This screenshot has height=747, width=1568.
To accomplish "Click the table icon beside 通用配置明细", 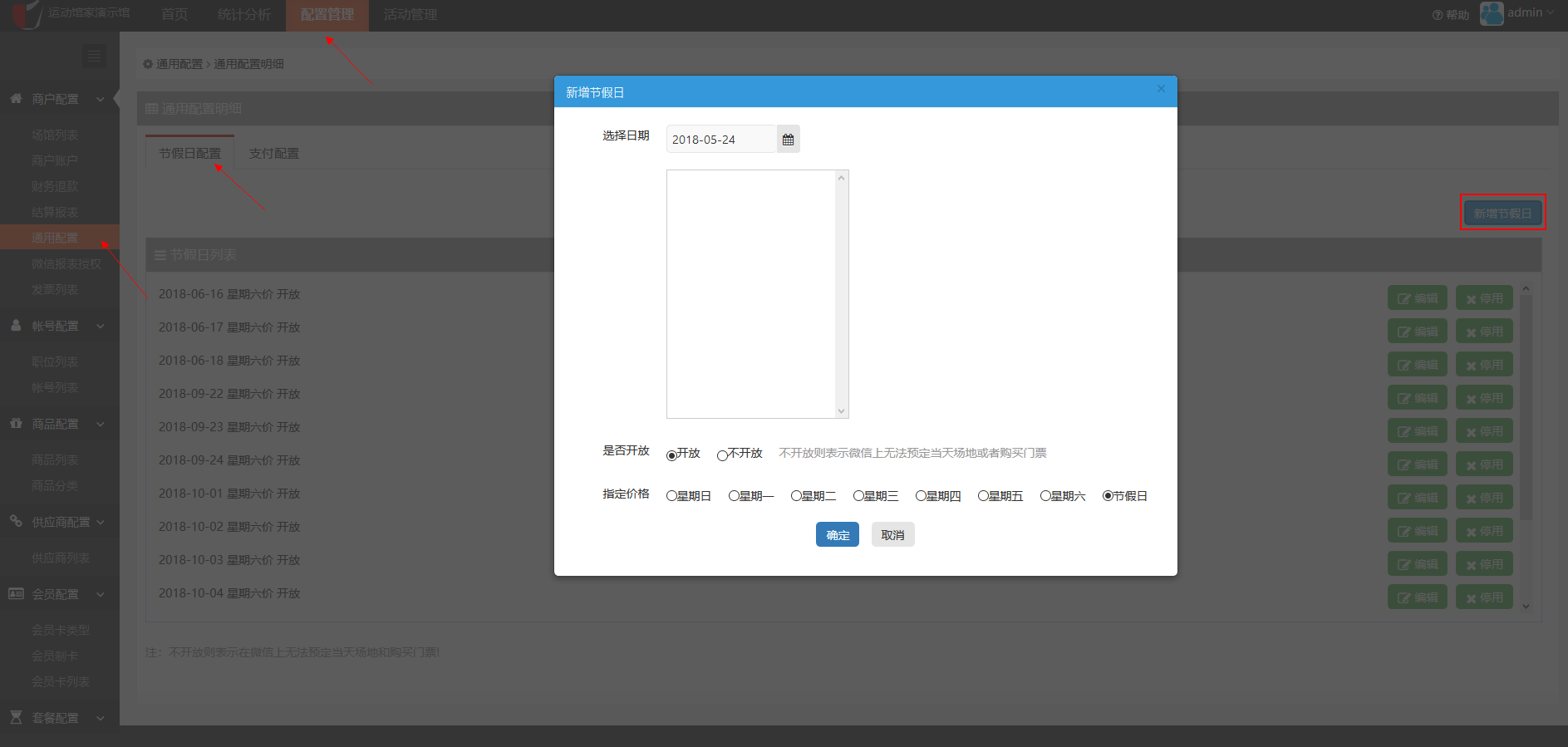I will (151, 109).
